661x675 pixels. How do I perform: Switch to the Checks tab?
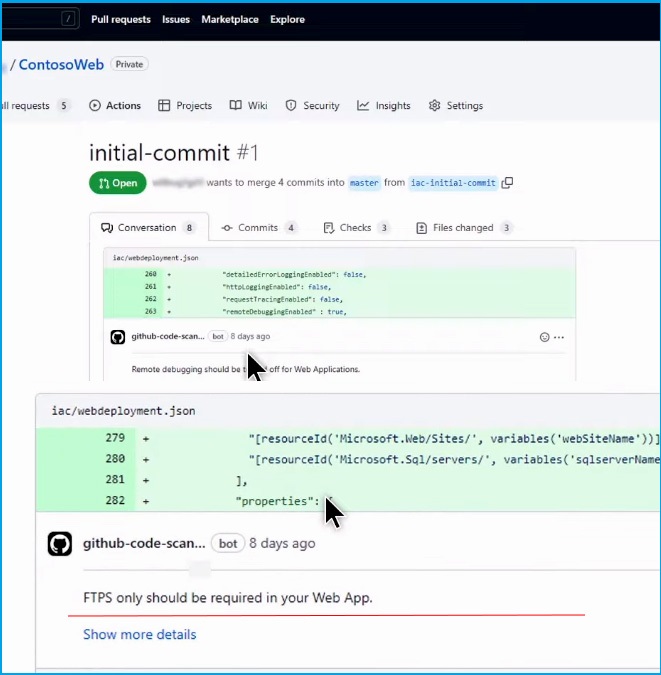[x=357, y=228]
